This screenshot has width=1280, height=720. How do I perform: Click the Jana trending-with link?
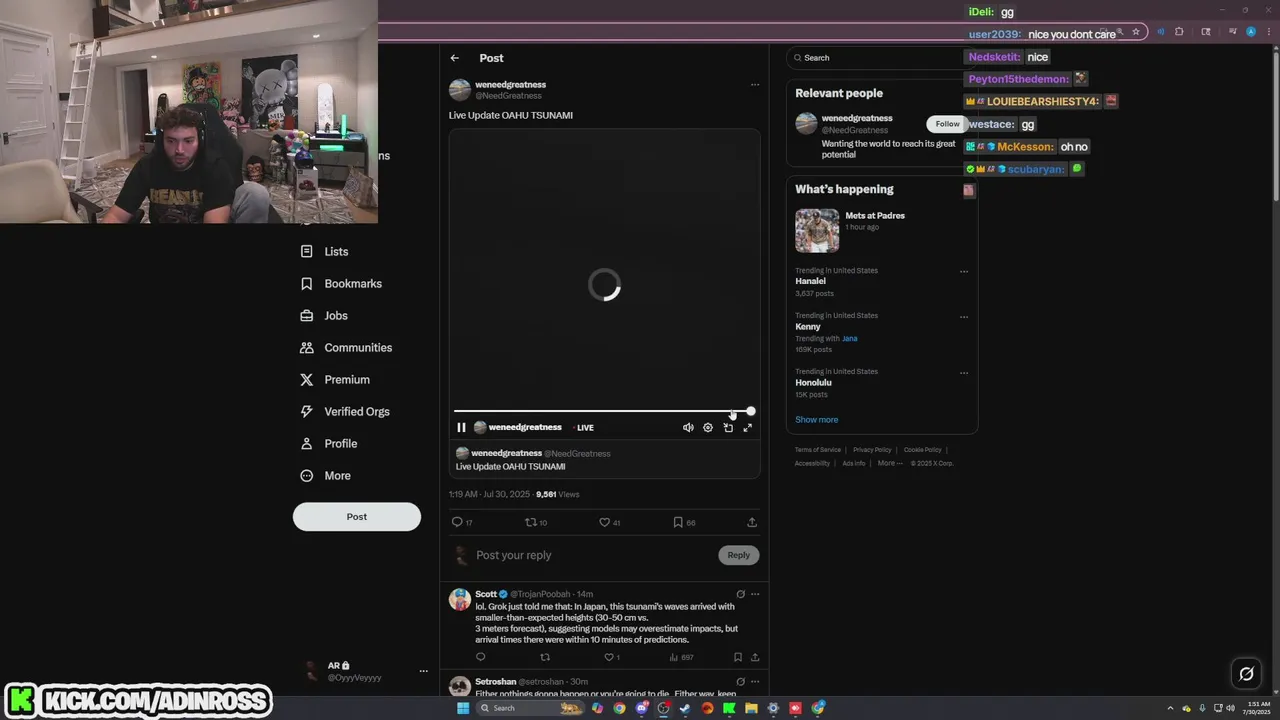[x=849, y=339]
